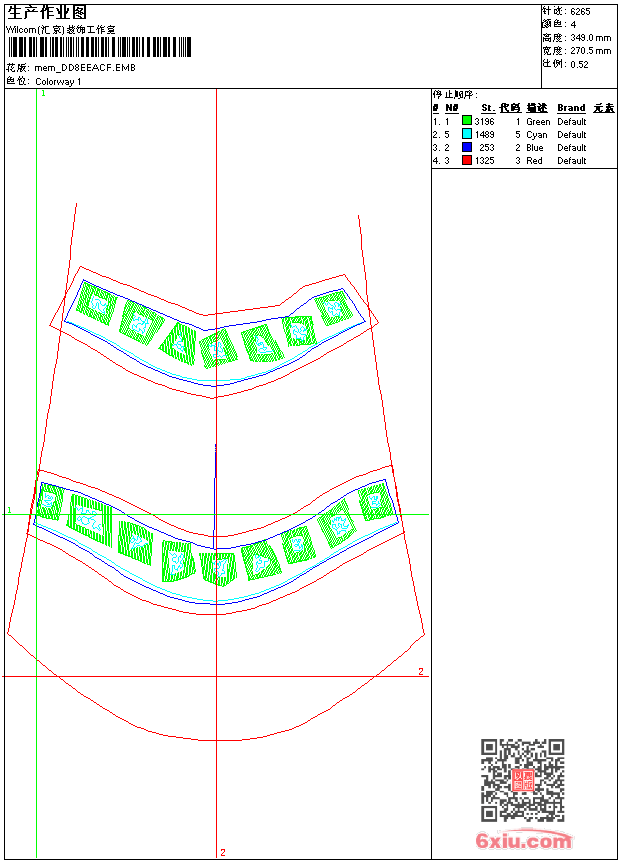Click the N# column header
This screenshot has height=860, width=620.
click(x=452, y=108)
